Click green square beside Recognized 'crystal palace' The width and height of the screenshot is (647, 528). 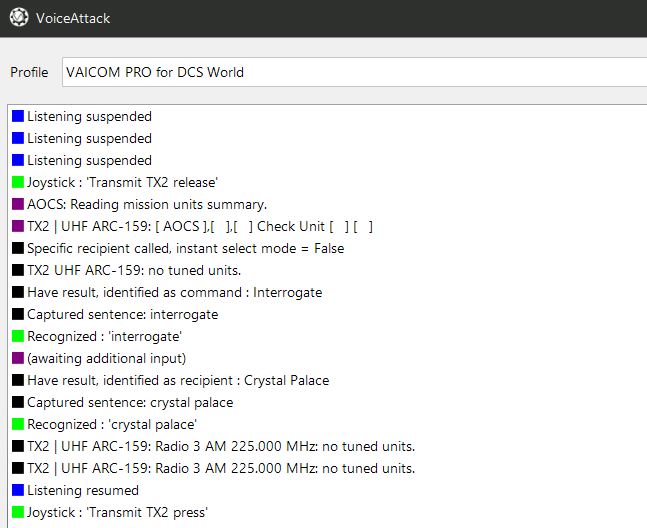coord(18,424)
